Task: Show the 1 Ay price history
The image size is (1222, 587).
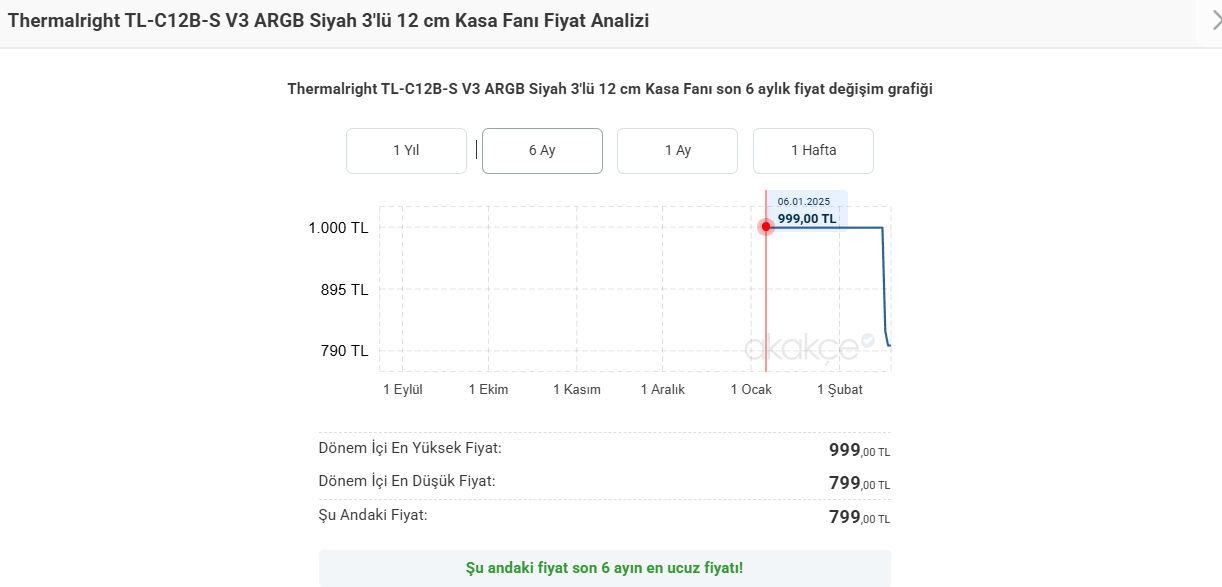Action: pos(677,151)
